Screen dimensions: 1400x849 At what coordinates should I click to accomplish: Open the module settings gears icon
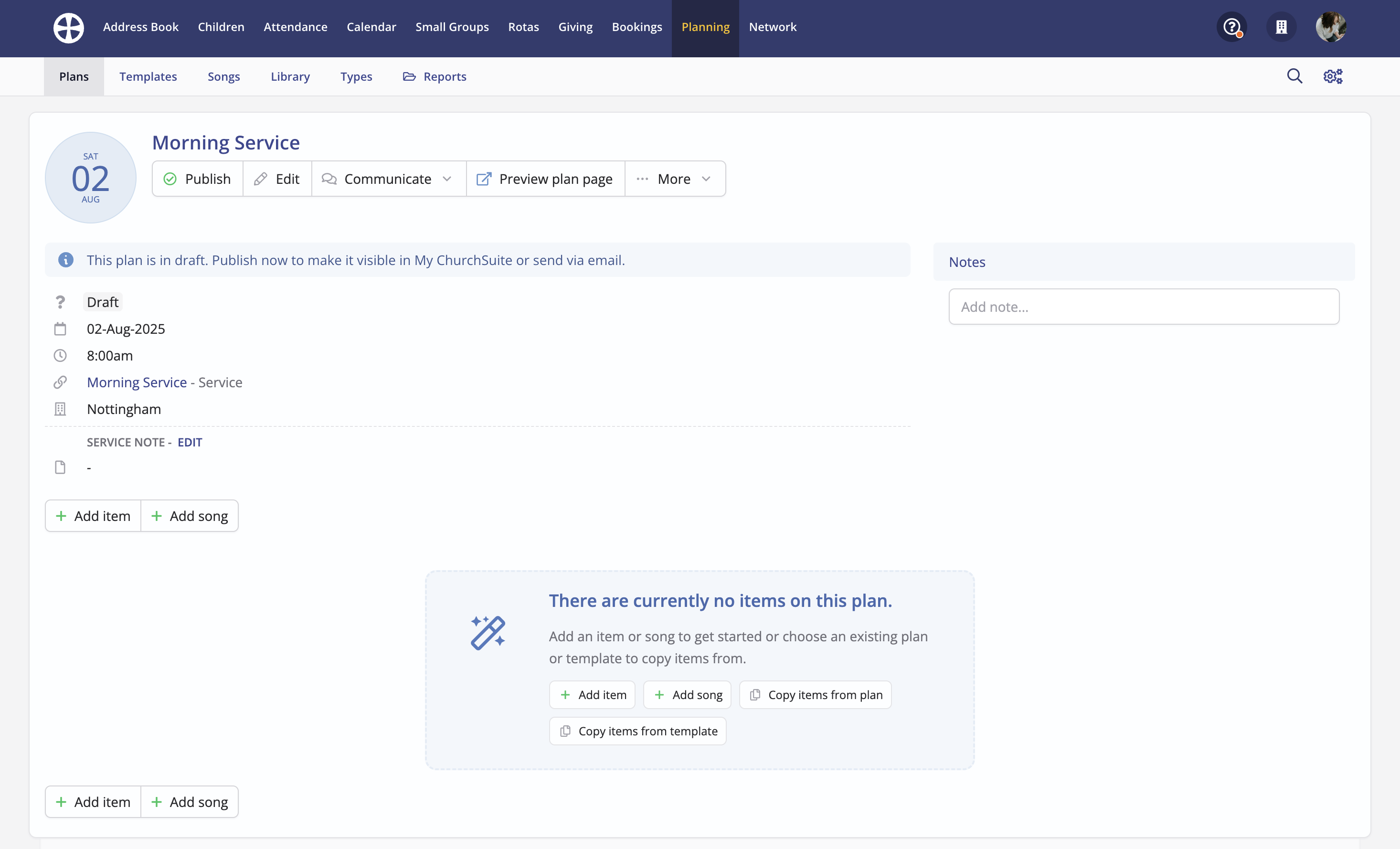(1332, 76)
